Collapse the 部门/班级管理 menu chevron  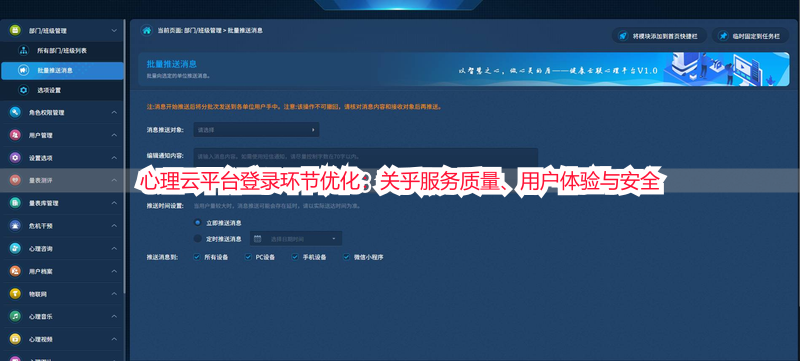coord(114,31)
